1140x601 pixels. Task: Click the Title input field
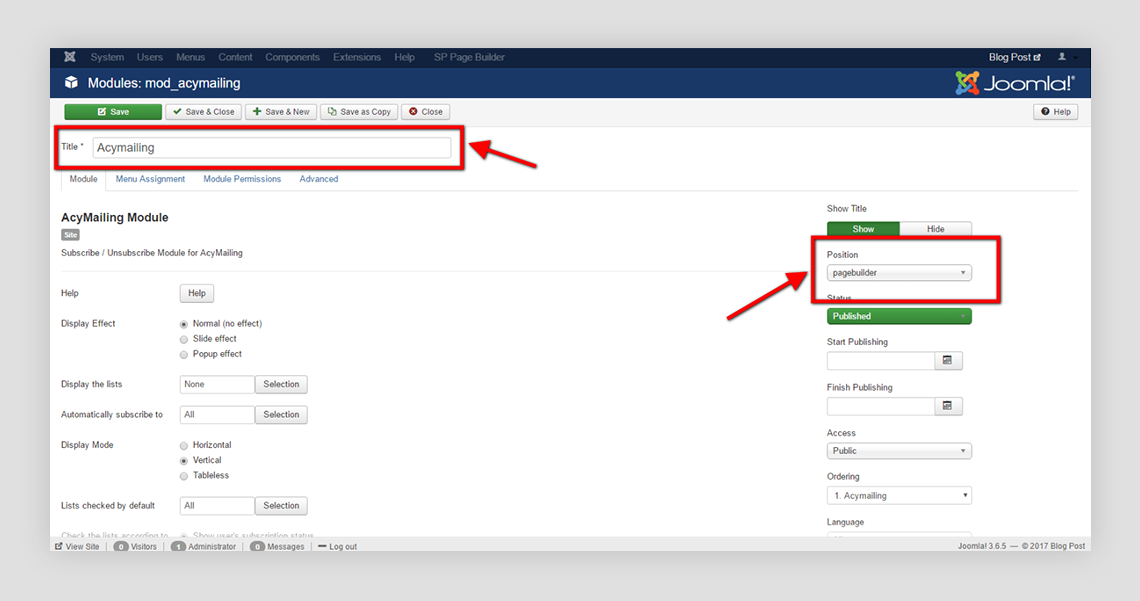[x=271, y=148]
